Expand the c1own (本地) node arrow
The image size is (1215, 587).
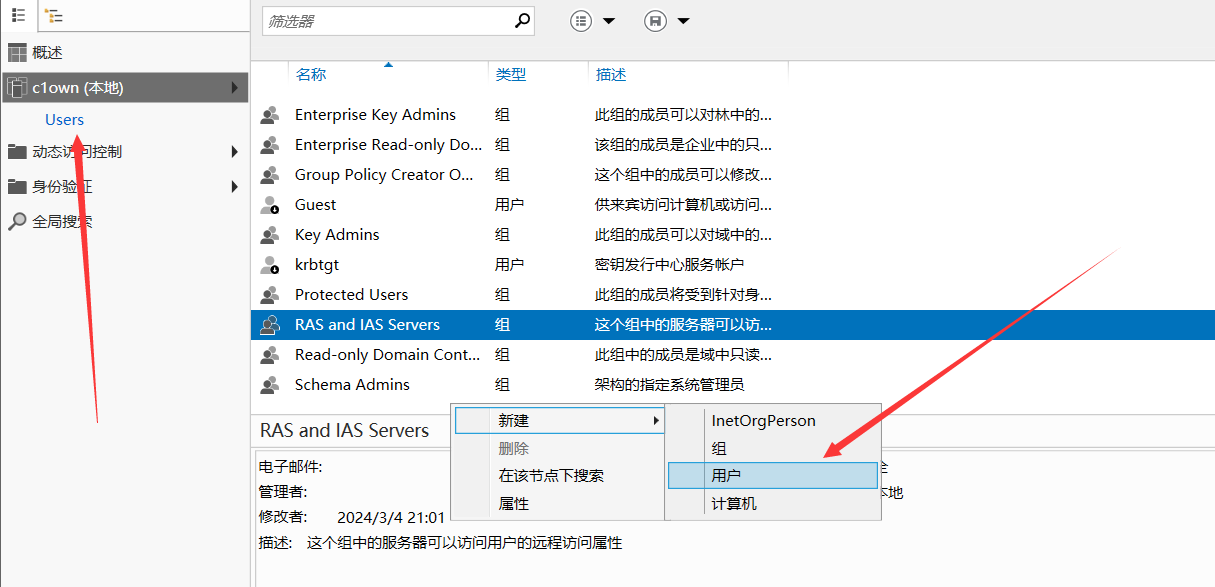[235, 88]
